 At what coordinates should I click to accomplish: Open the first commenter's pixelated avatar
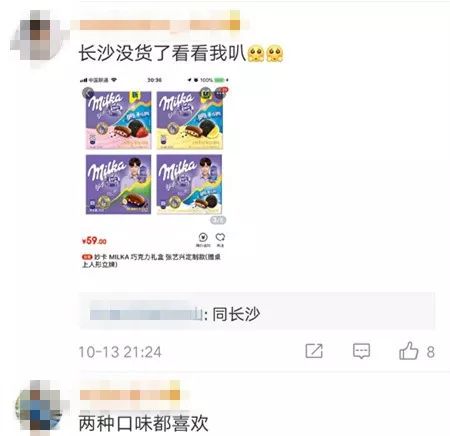tap(37, 37)
